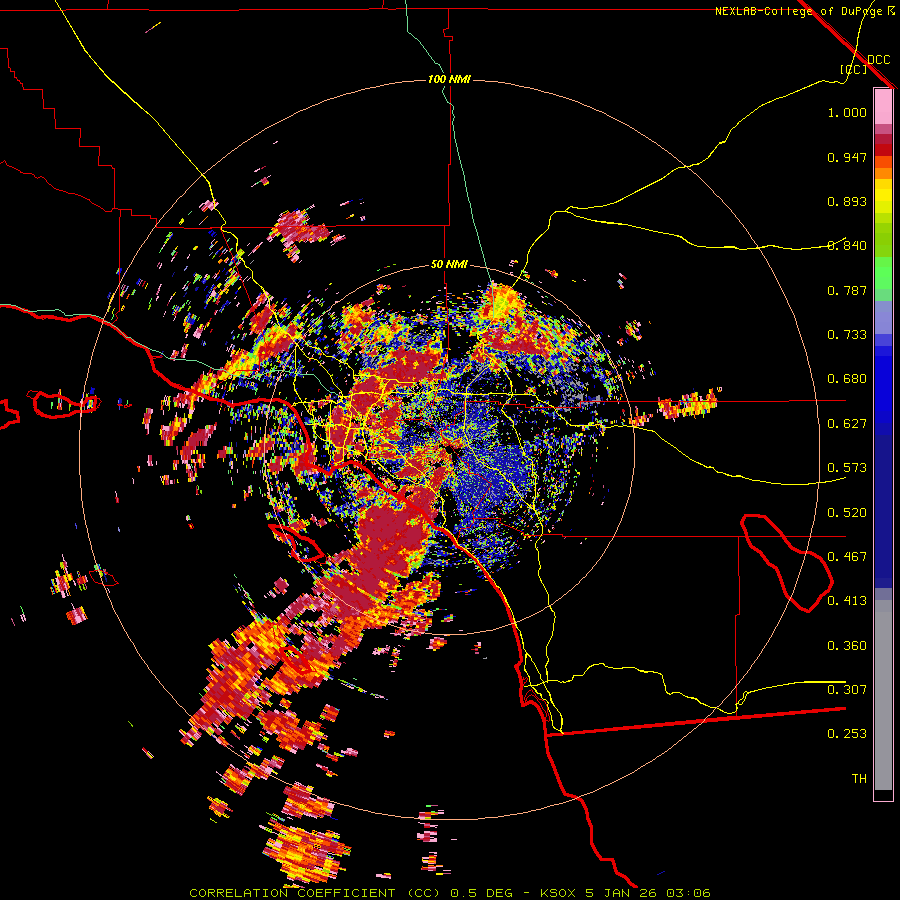Image resolution: width=900 pixels, height=900 pixels.
Task: Select the 100 NMI range ring label
Action: [x=449, y=79]
